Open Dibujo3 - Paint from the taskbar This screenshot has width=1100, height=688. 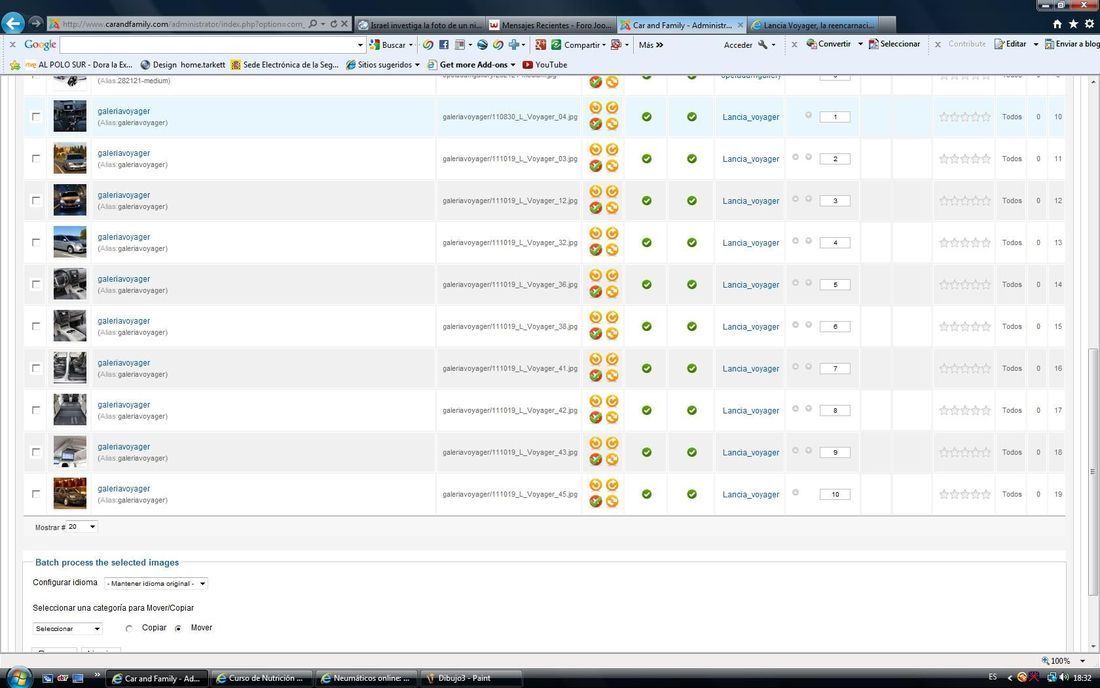tap(470, 678)
